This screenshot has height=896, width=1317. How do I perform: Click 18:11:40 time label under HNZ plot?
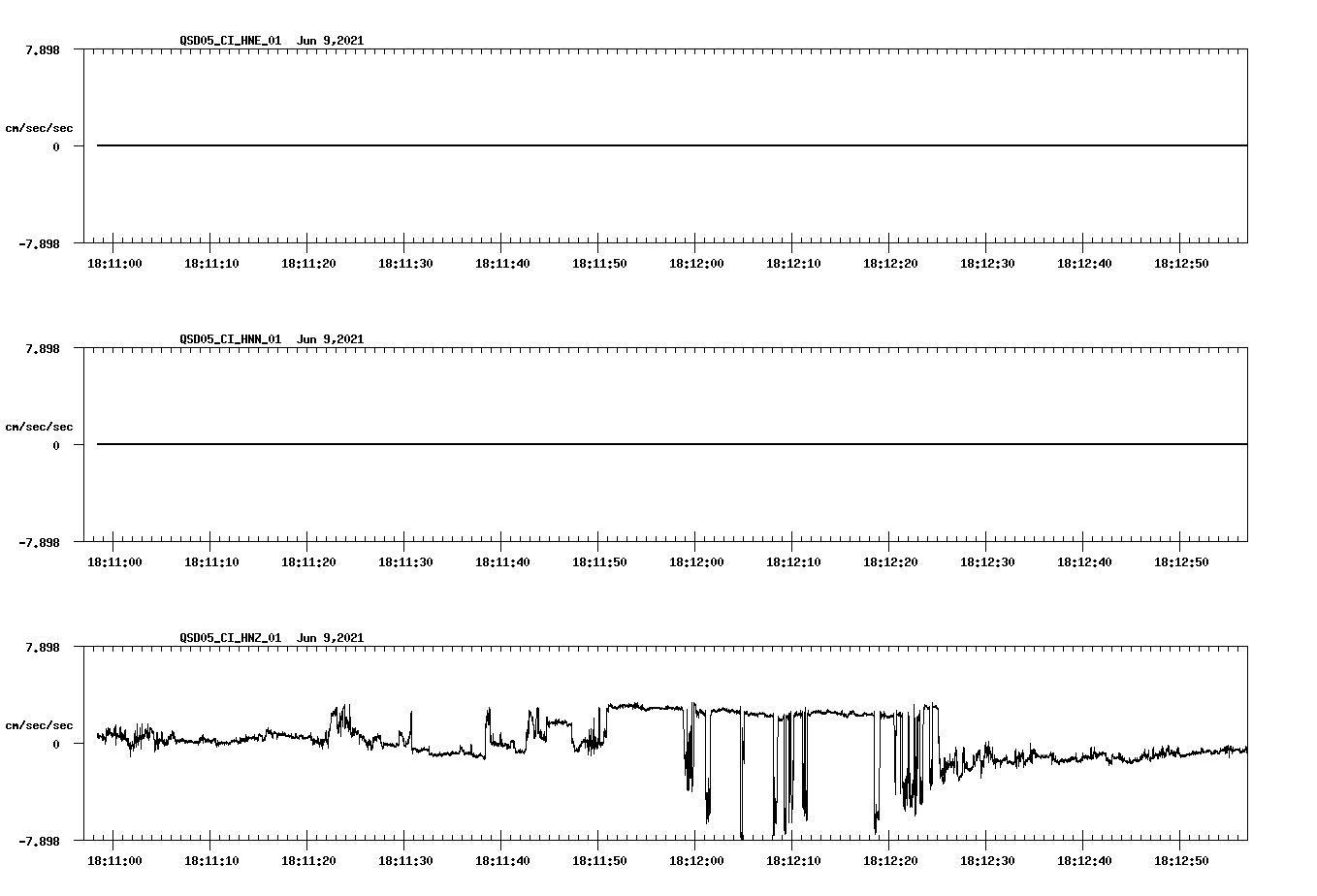502,860
